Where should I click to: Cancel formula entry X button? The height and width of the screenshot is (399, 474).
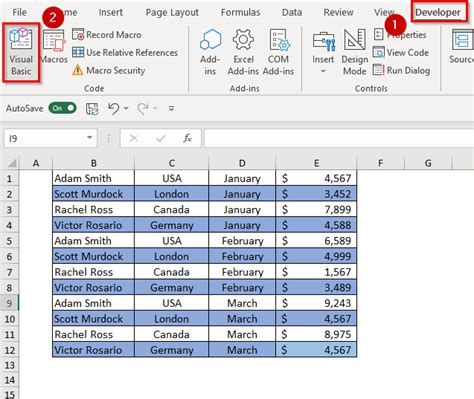click(x=134, y=138)
